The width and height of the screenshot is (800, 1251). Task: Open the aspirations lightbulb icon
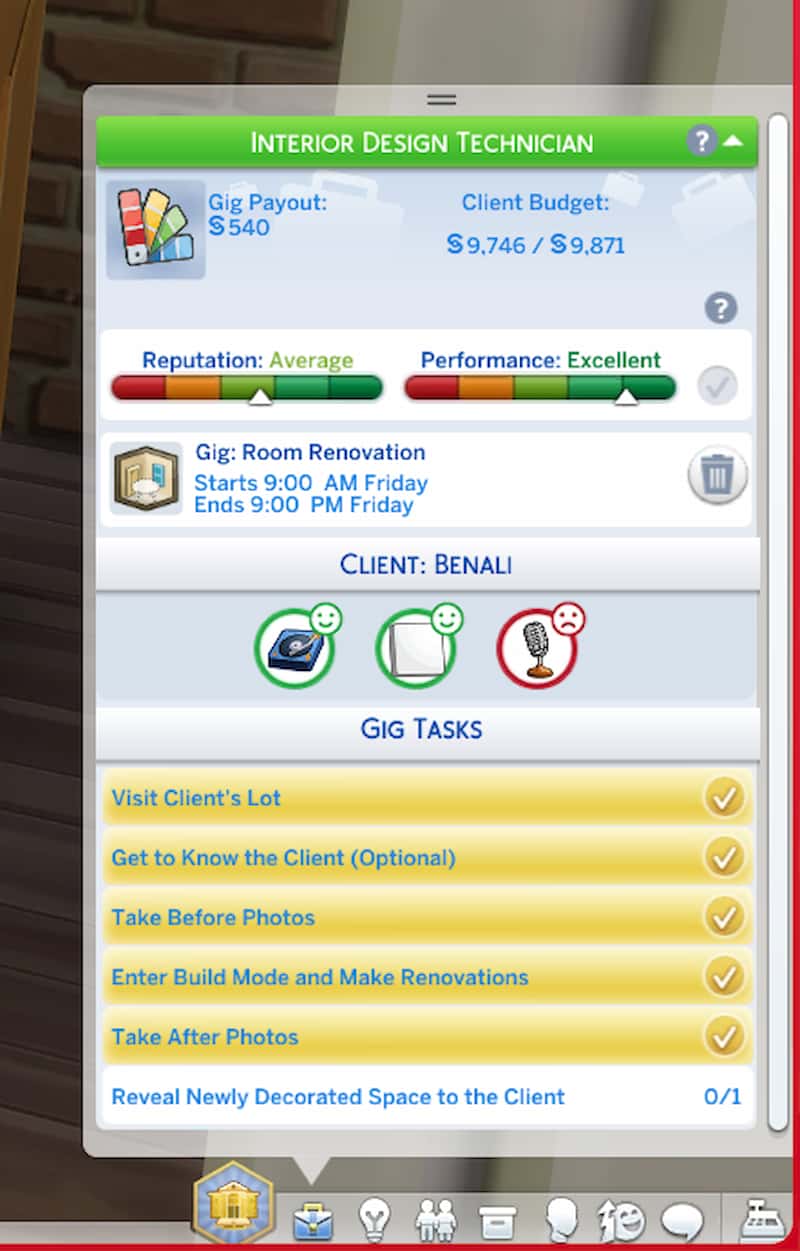pyautogui.click(x=374, y=1220)
